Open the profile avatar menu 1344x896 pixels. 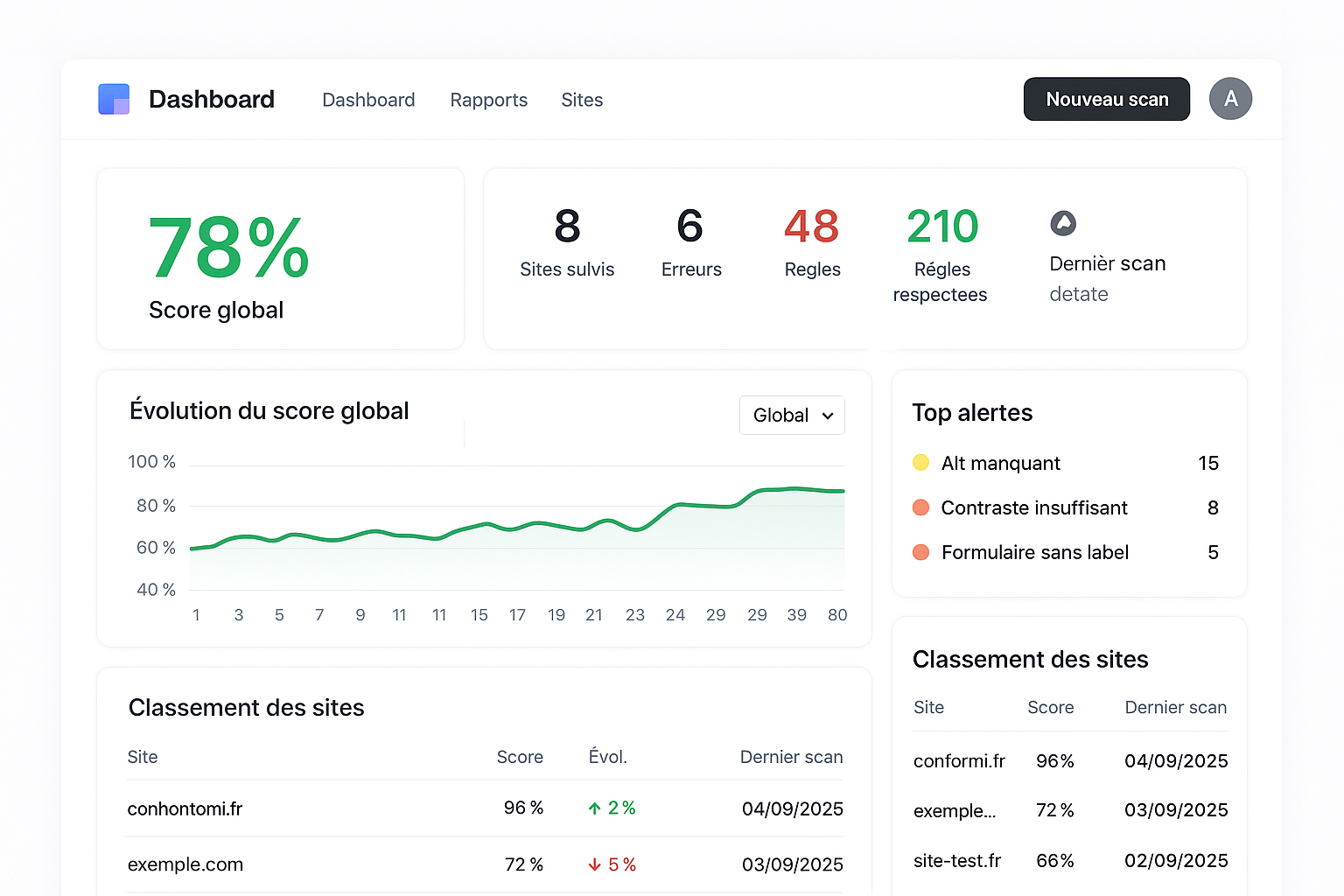pos(1230,99)
